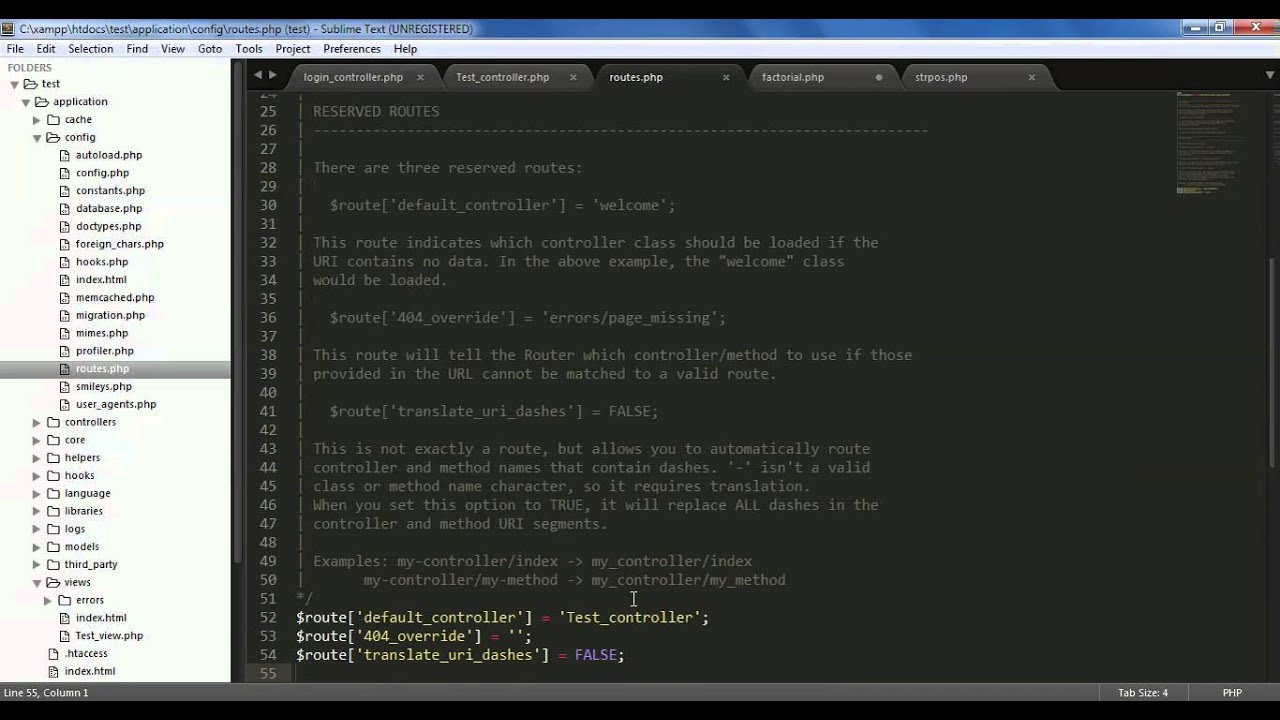Screen dimensions: 1280x720
Task: Click line number 52 in the gutter
Action: pyautogui.click(x=267, y=618)
